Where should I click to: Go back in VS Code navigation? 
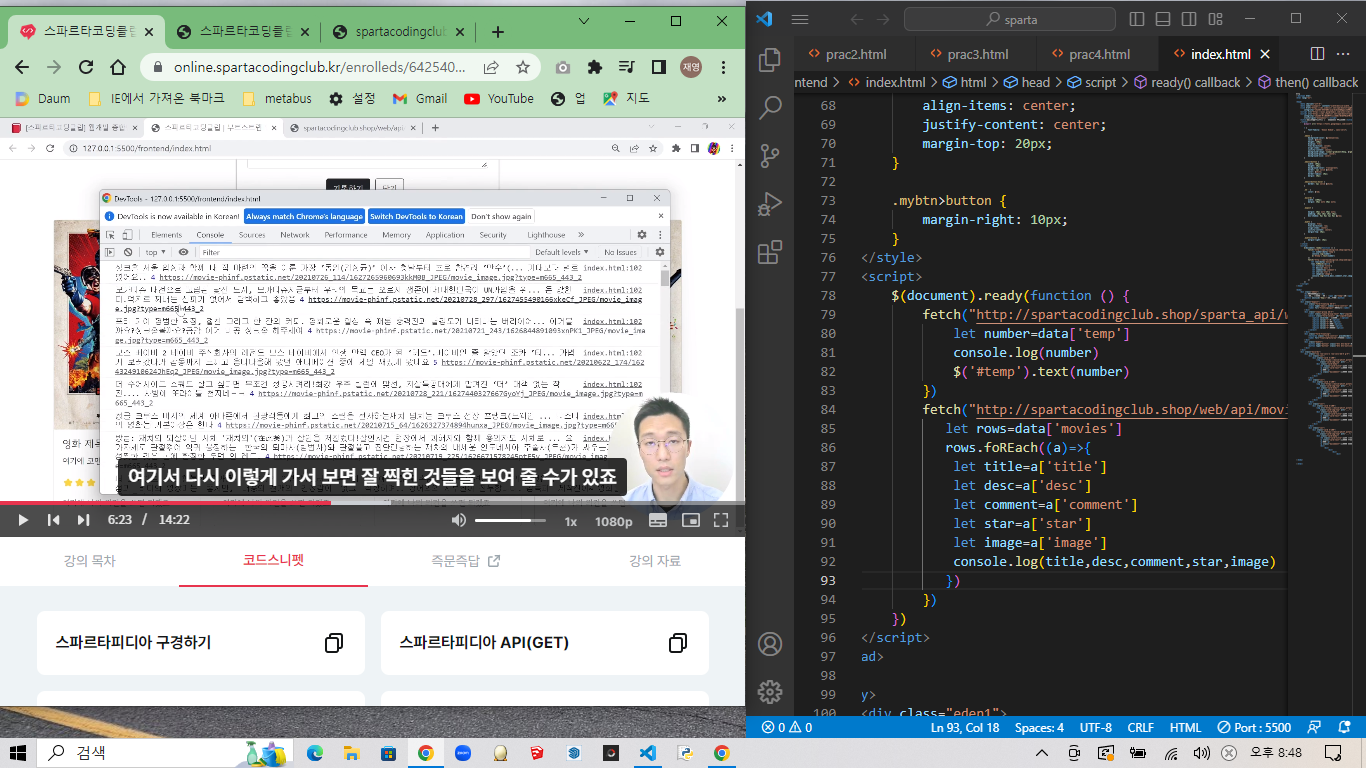[x=857, y=19]
